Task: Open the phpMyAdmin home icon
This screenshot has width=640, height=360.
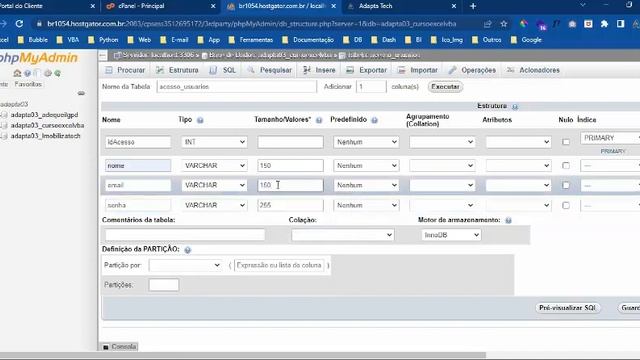Action: pyautogui.click(x=17, y=73)
